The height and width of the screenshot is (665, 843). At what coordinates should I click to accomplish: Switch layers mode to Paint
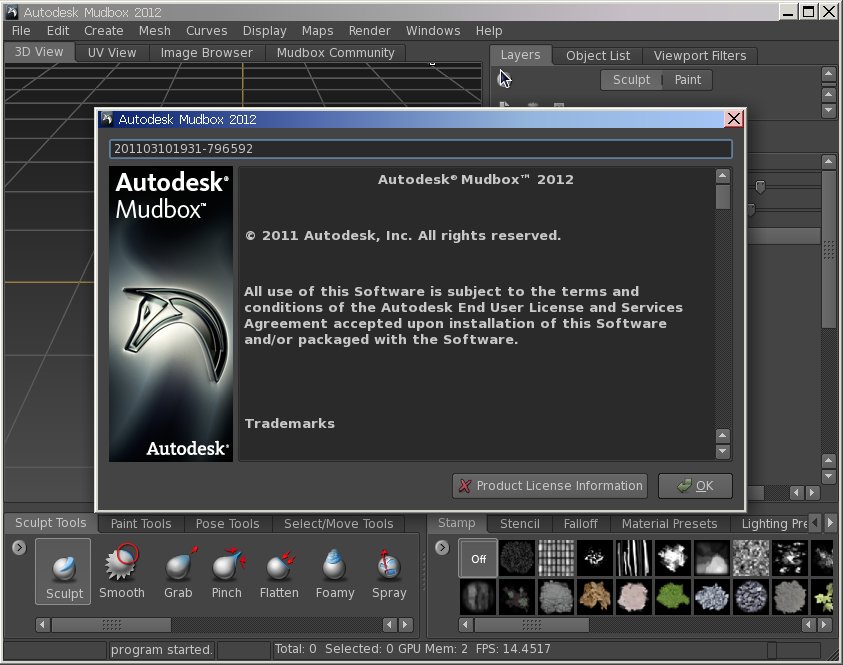(688, 80)
